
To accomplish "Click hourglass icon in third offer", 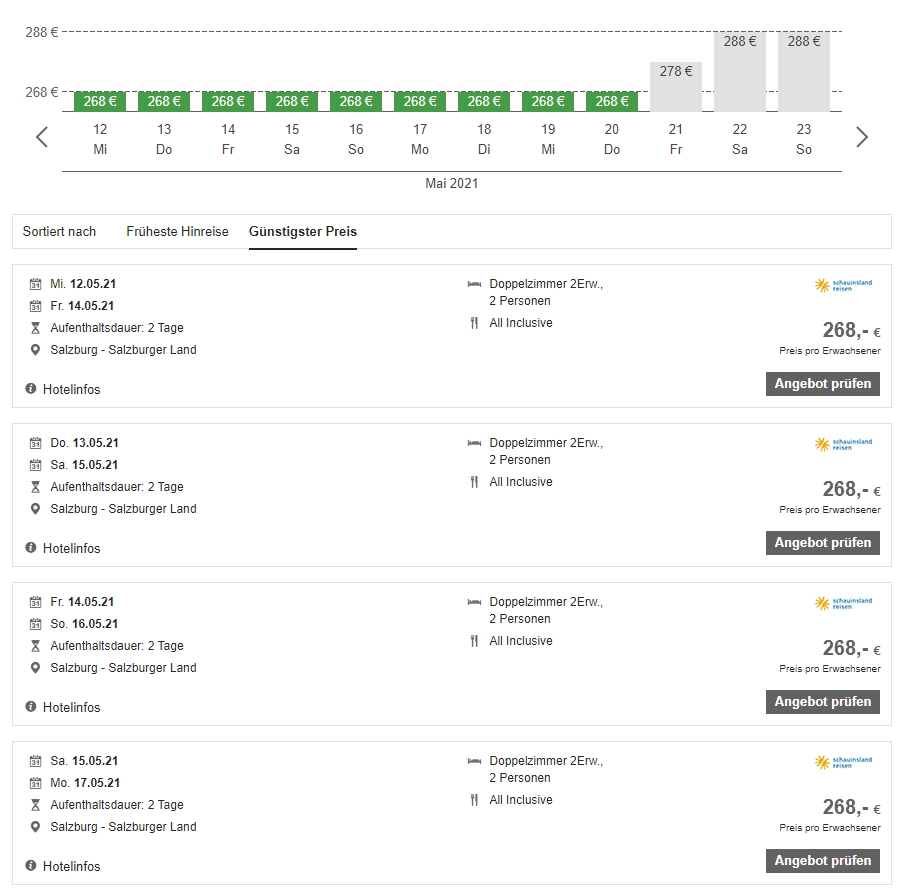I will [36, 646].
